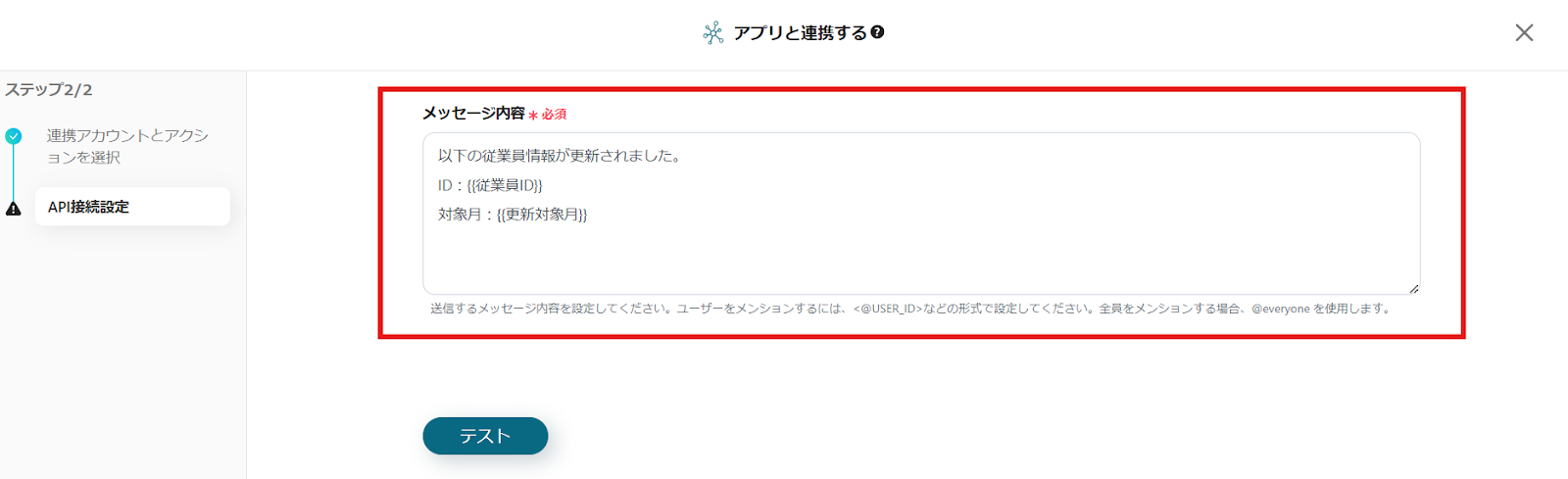Select the {{従業員ID}} variable in message
The height and width of the screenshot is (479, 1568).
pos(505,185)
